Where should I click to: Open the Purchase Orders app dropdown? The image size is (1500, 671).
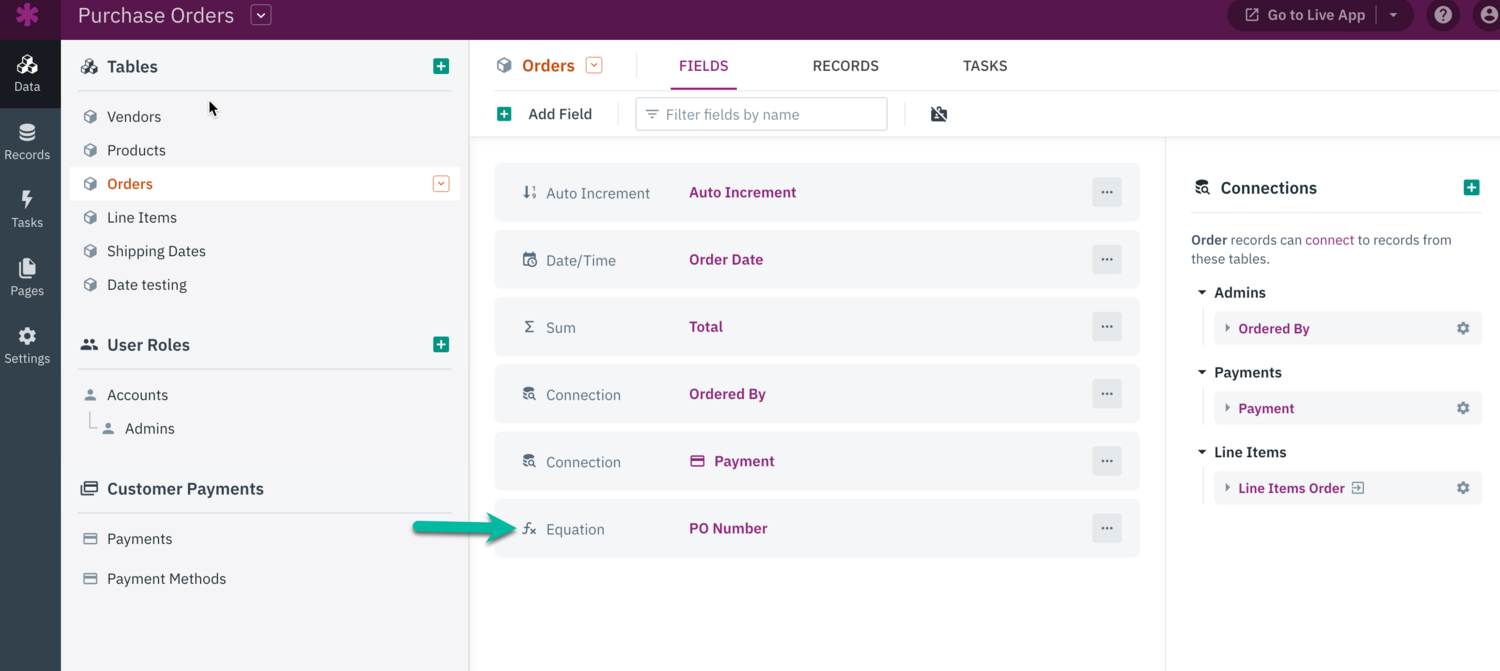coord(261,15)
